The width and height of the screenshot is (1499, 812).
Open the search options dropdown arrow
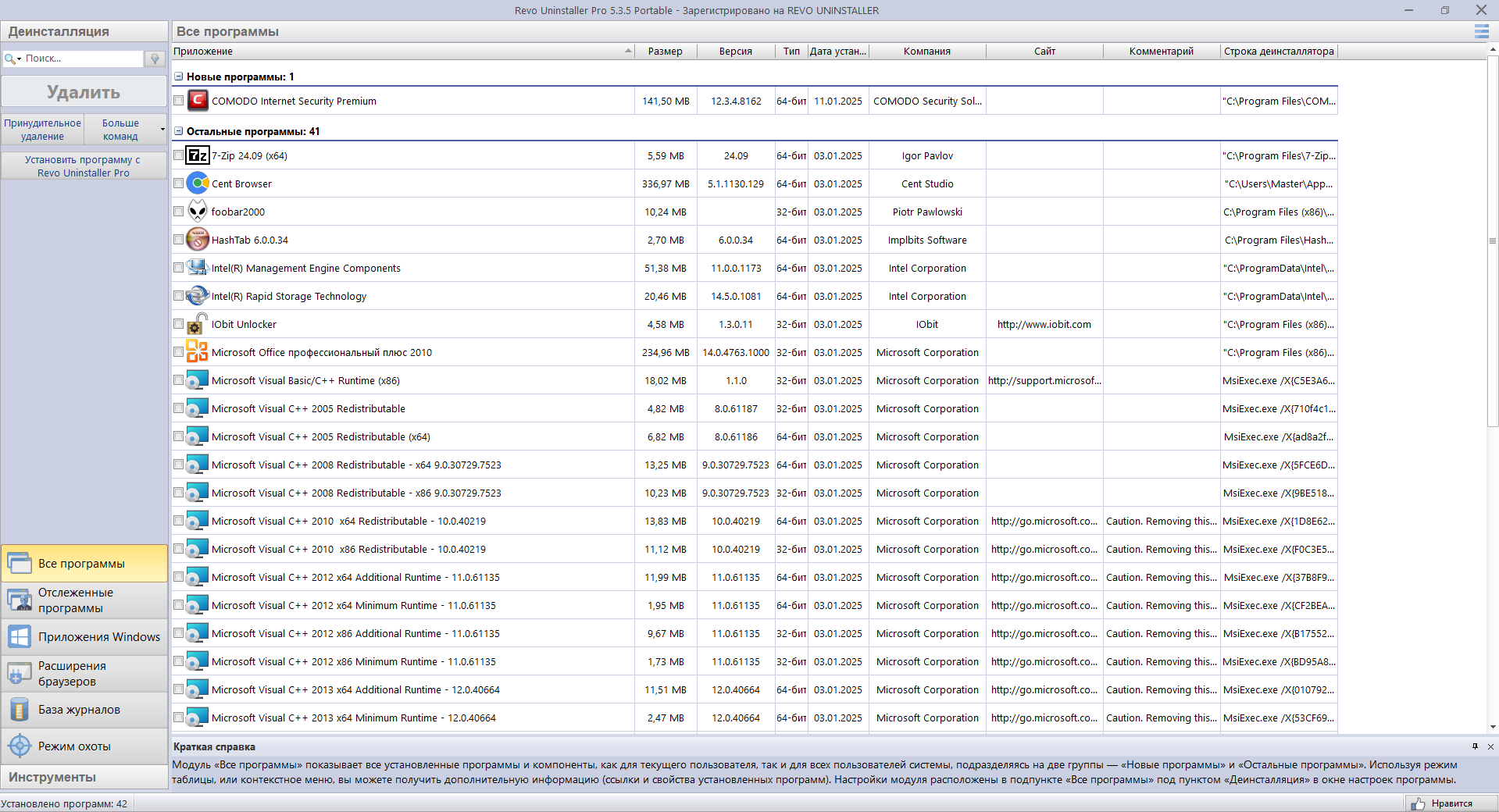(x=19, y=59)
